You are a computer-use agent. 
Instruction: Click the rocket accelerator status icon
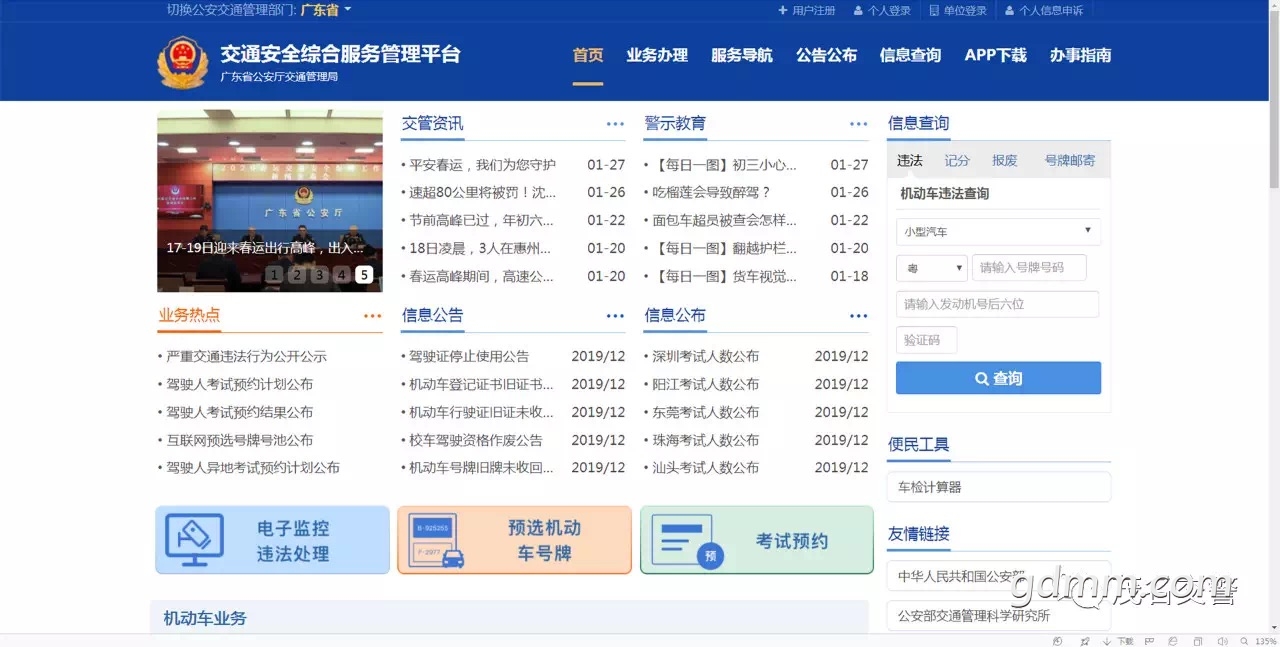pos(1085,641)
